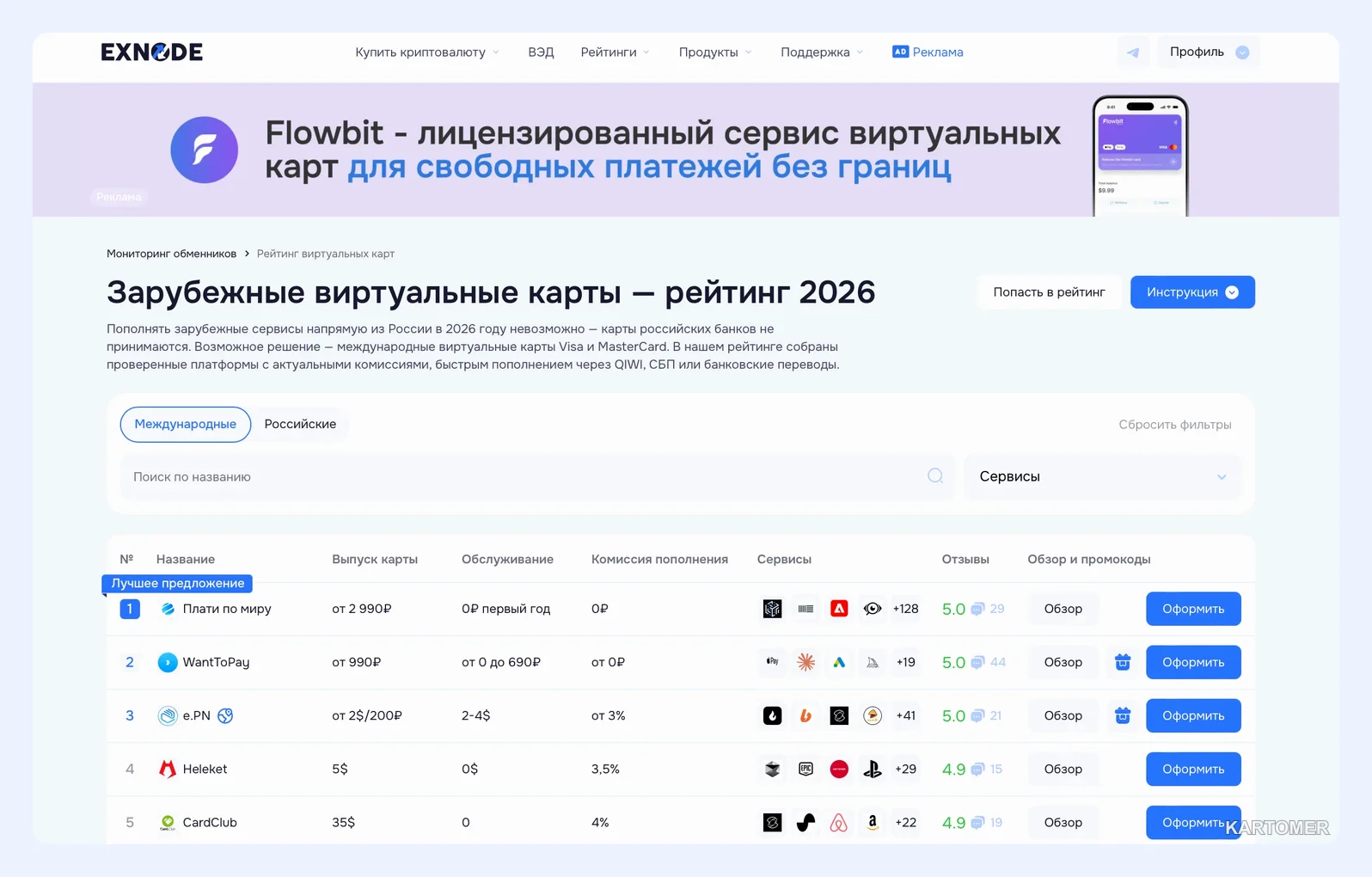Show more services via +128 badge
Viewport: 1372px width, 877px height.
(905, 609)
